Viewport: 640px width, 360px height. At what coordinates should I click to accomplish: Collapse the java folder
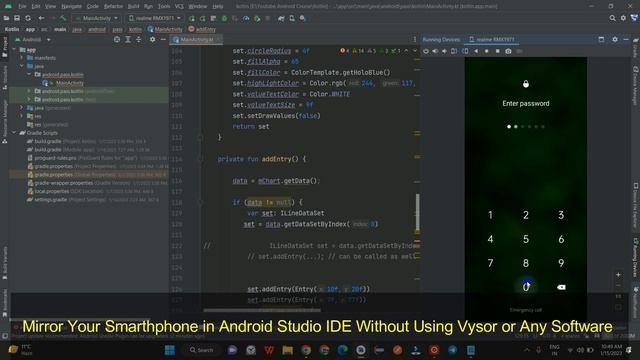(x=22, y=66)
